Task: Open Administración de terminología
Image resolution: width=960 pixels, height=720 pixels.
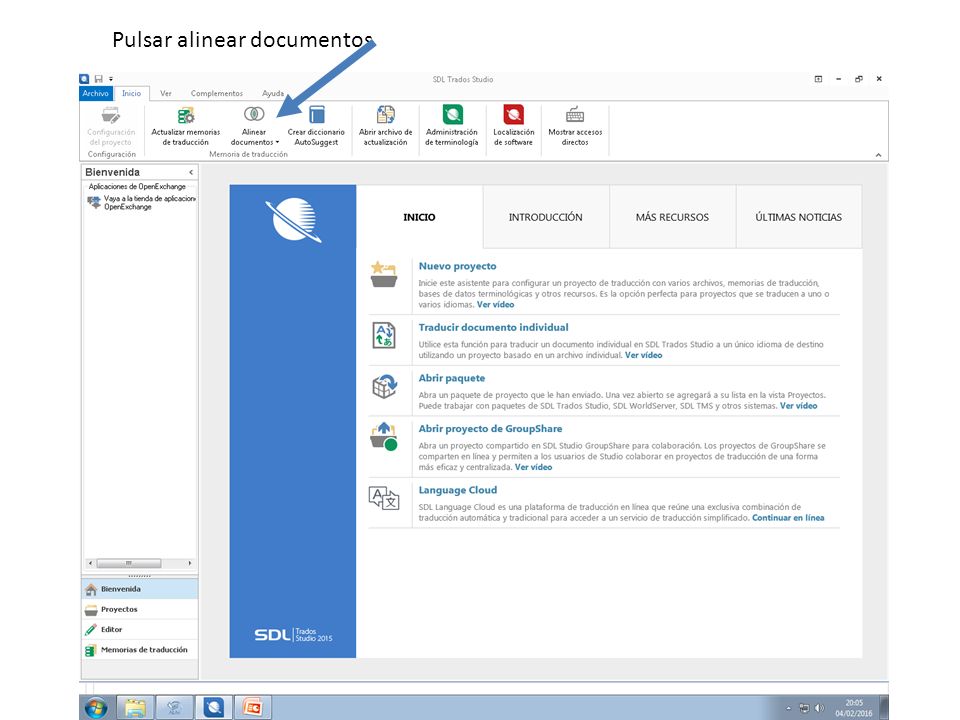Action: pyautogui.click(x=452, y=126)
